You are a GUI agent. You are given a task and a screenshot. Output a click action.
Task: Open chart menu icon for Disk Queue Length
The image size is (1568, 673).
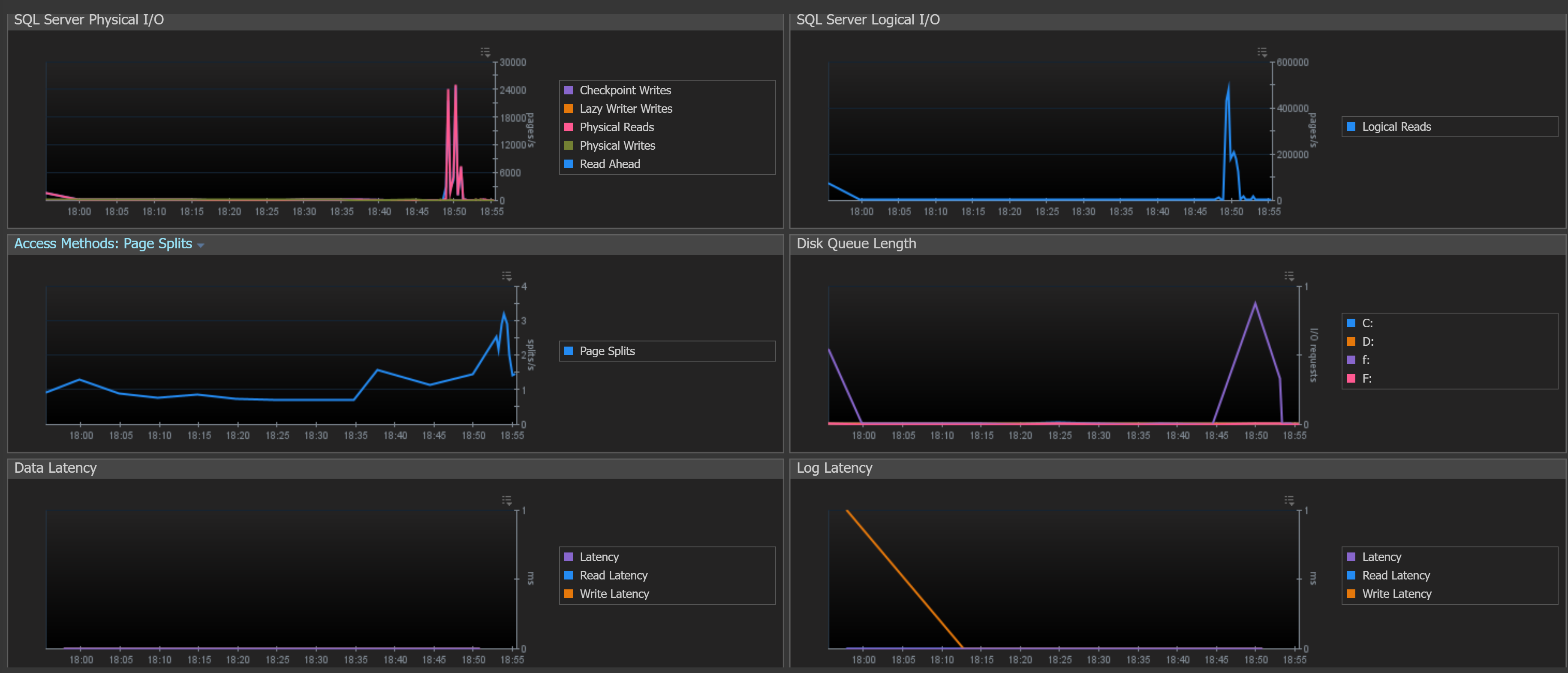(x=1289, y=276)
